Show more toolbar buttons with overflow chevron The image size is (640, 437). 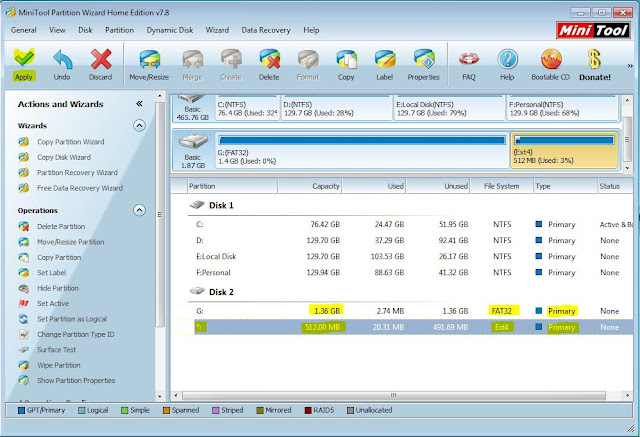click(630, 65)
